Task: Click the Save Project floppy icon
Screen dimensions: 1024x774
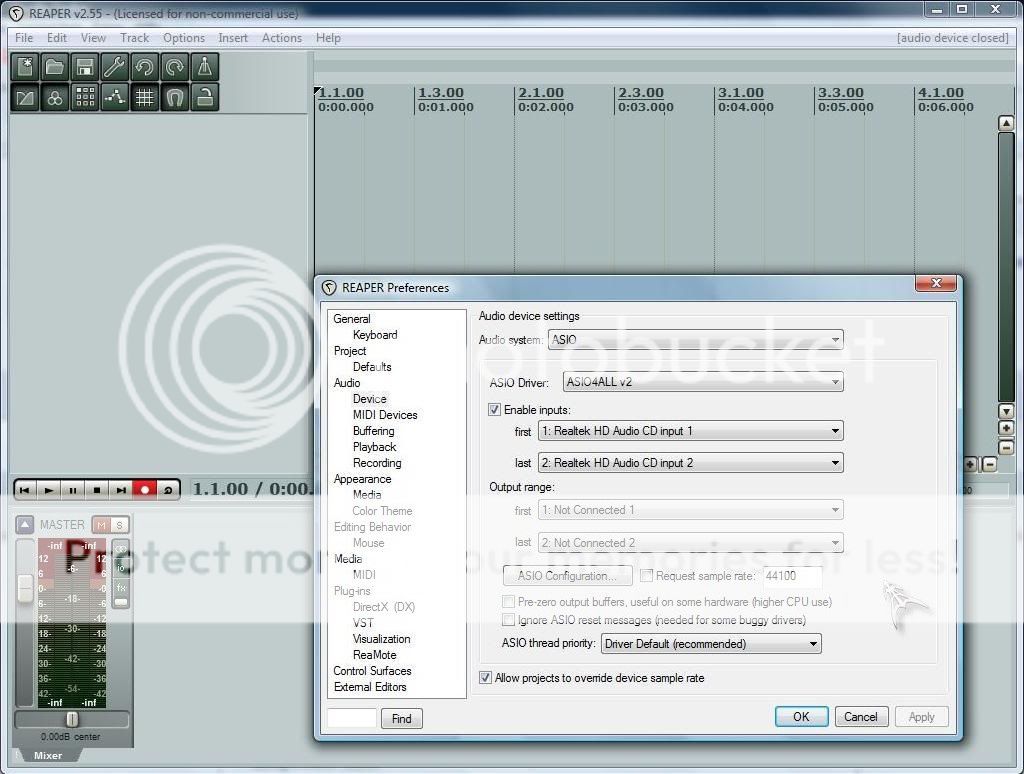Action: 85,67
